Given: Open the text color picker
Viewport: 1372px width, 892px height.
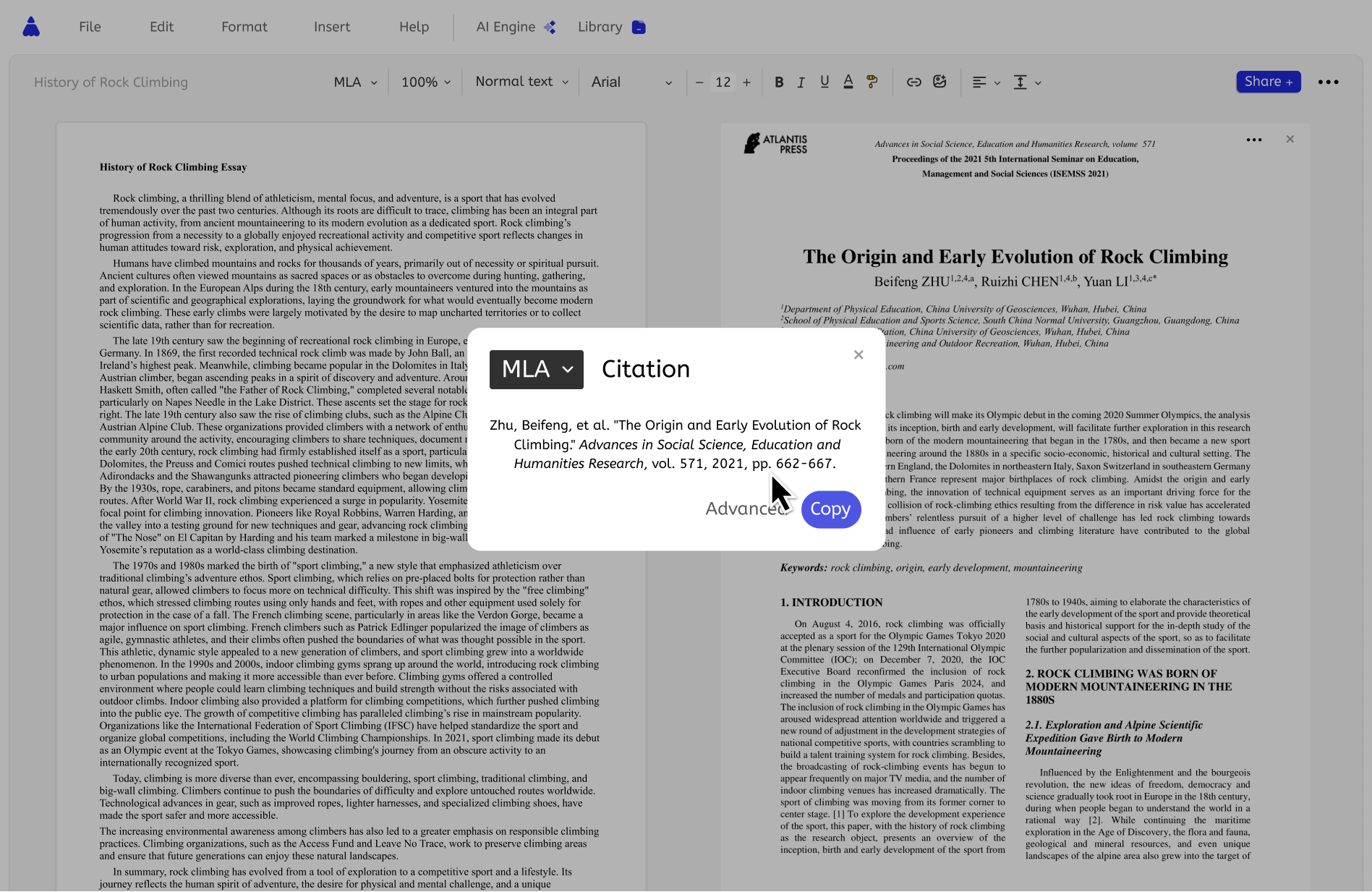Looking at the screenshot, I should pos(848,82).
